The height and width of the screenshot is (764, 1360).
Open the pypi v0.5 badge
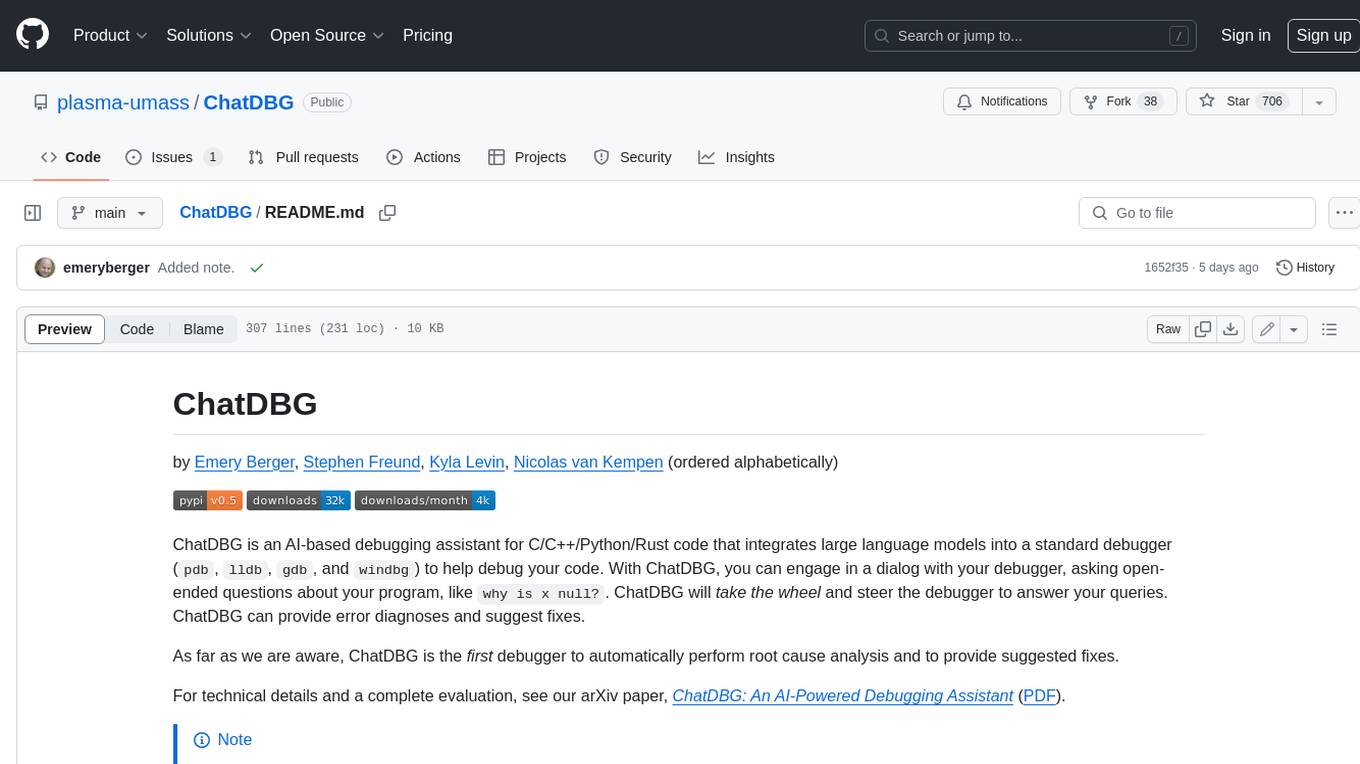(x=208, y=500)
